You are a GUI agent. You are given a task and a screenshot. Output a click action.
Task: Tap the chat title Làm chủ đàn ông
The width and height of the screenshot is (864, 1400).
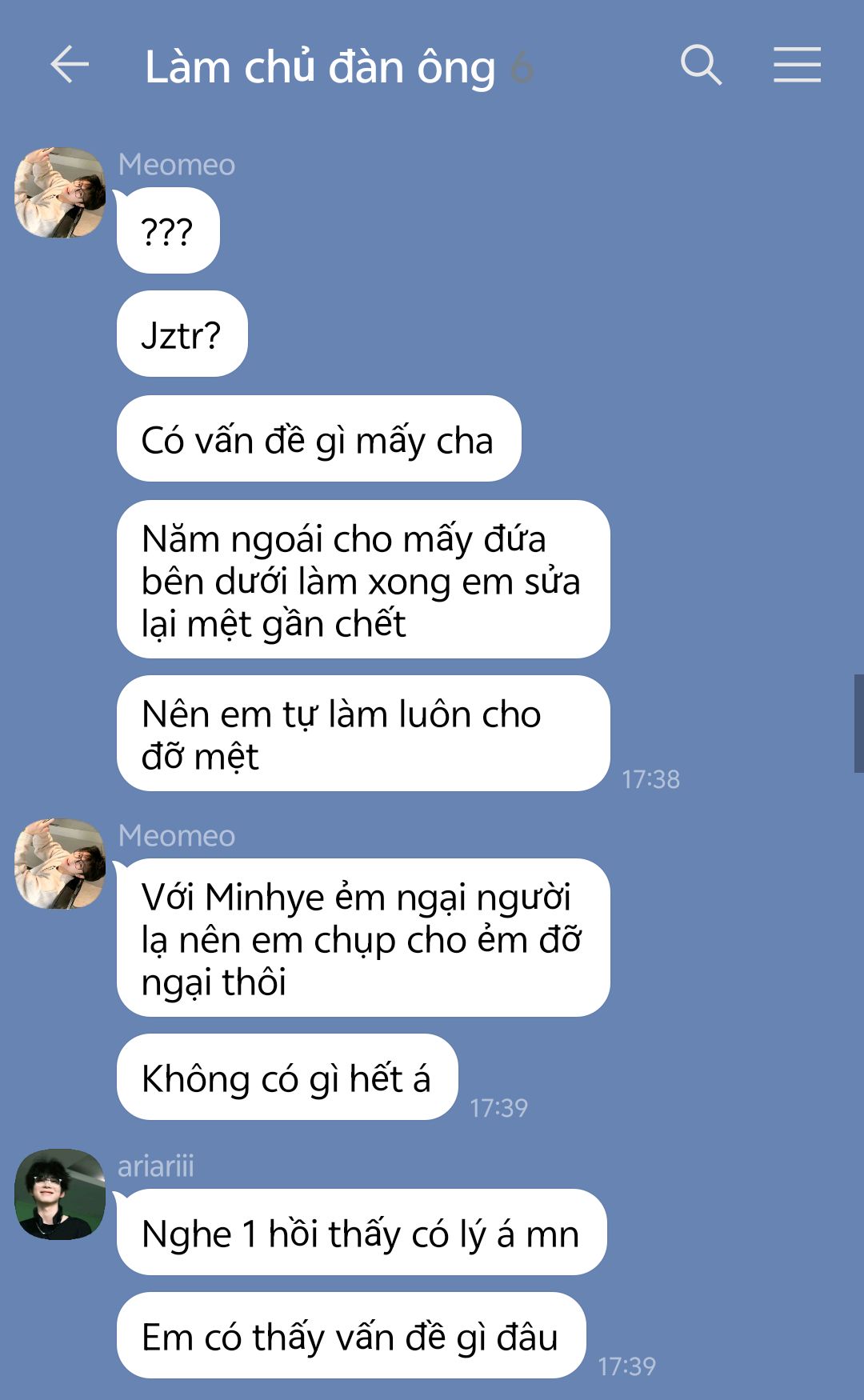pos(320,67)
